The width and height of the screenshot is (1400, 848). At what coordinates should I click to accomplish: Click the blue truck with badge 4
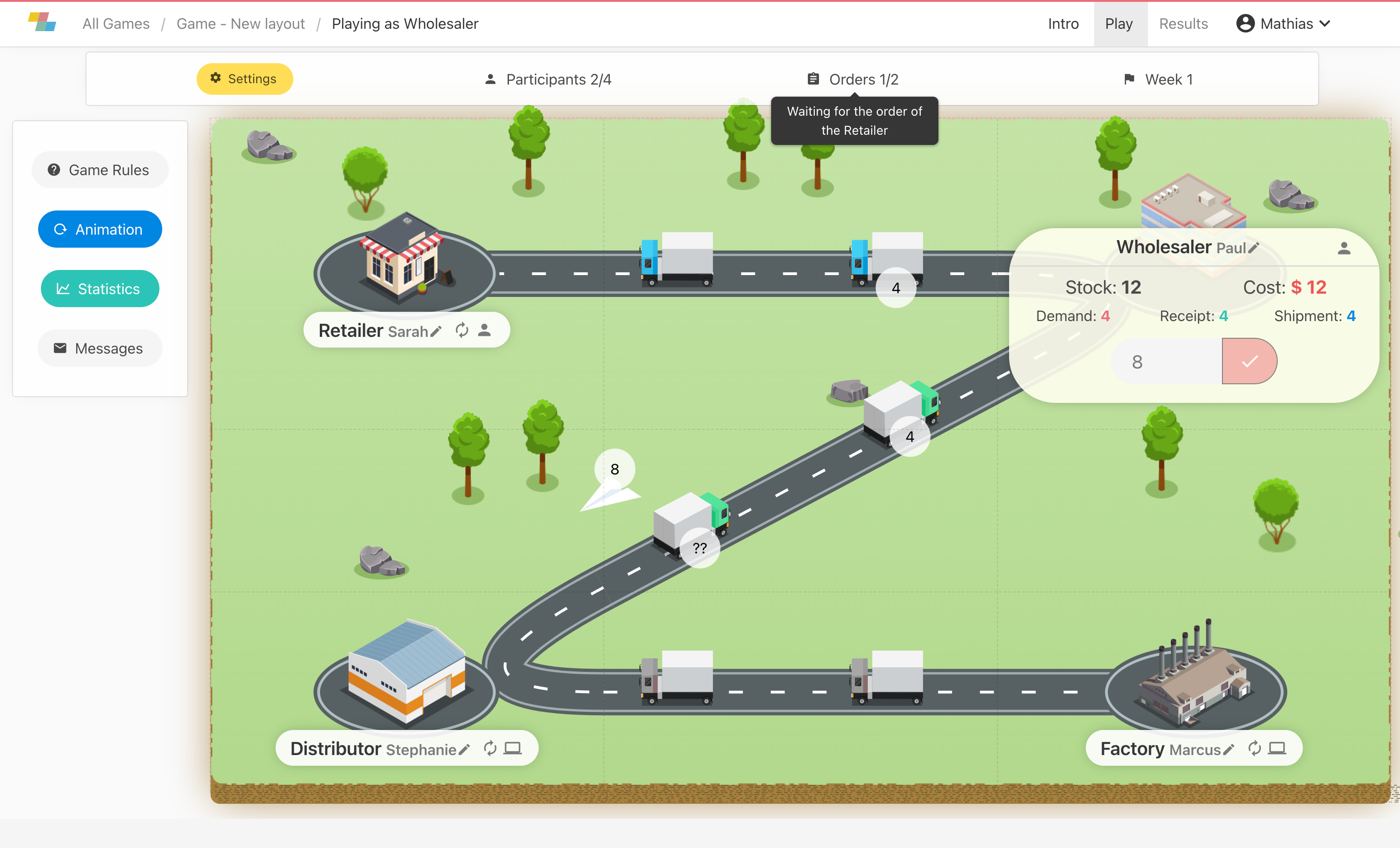pyautogui.click(x=887, y=260)
